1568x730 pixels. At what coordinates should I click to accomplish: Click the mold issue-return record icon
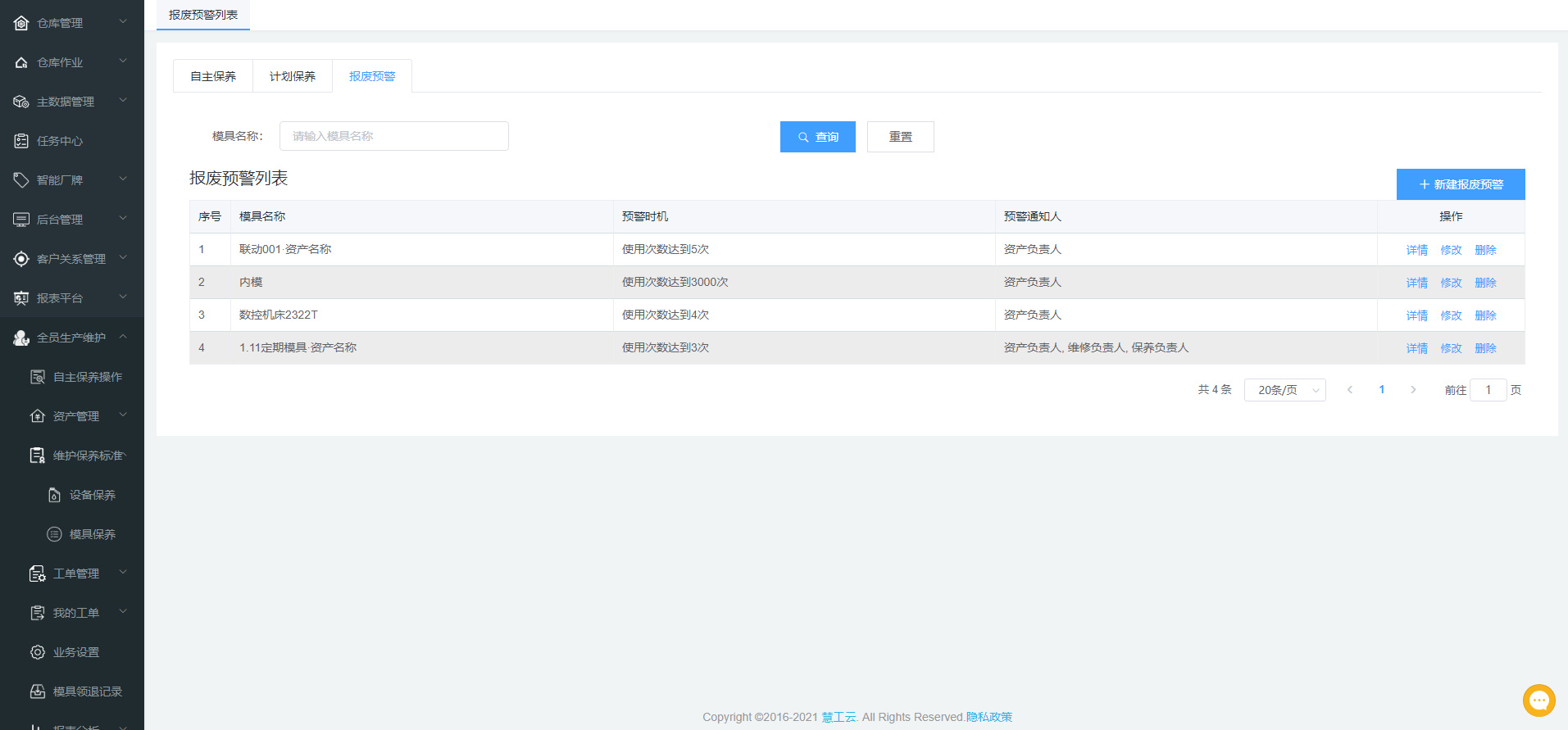(38, 691)
